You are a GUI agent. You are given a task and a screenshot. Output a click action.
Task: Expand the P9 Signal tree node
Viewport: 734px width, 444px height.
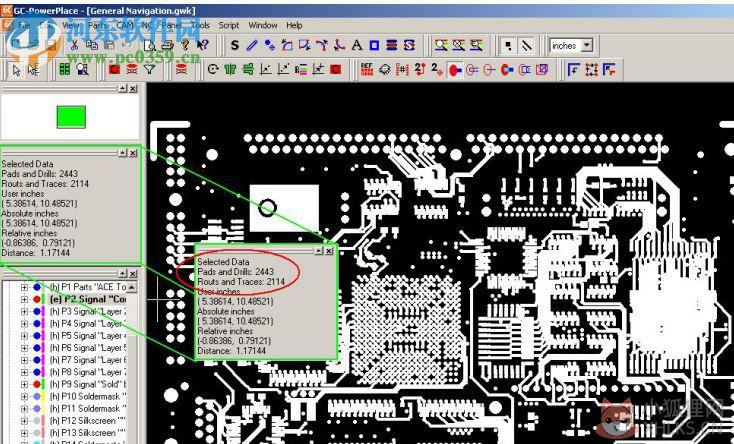[24, 384]
